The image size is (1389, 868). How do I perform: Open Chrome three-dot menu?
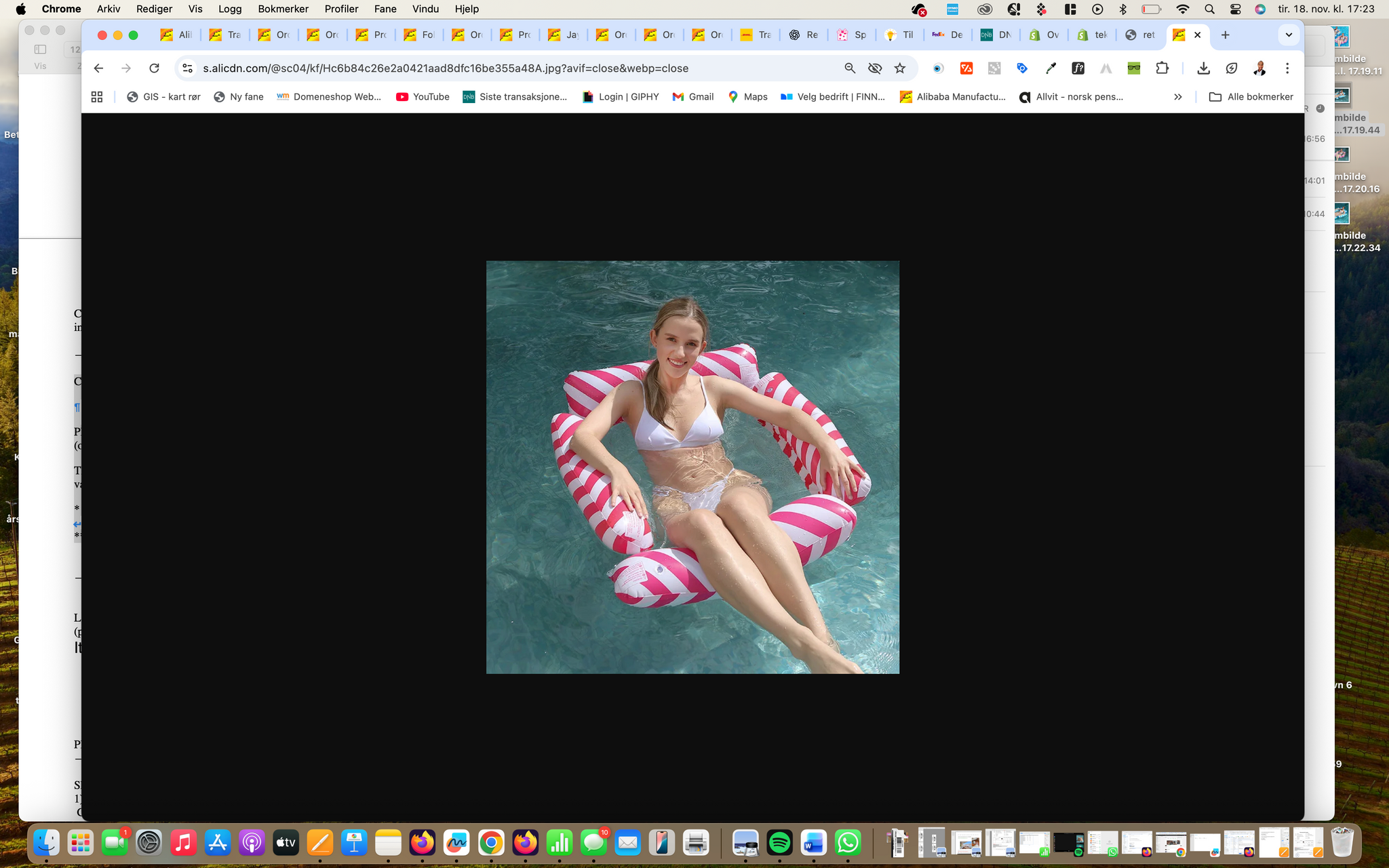coord(1287,68)
